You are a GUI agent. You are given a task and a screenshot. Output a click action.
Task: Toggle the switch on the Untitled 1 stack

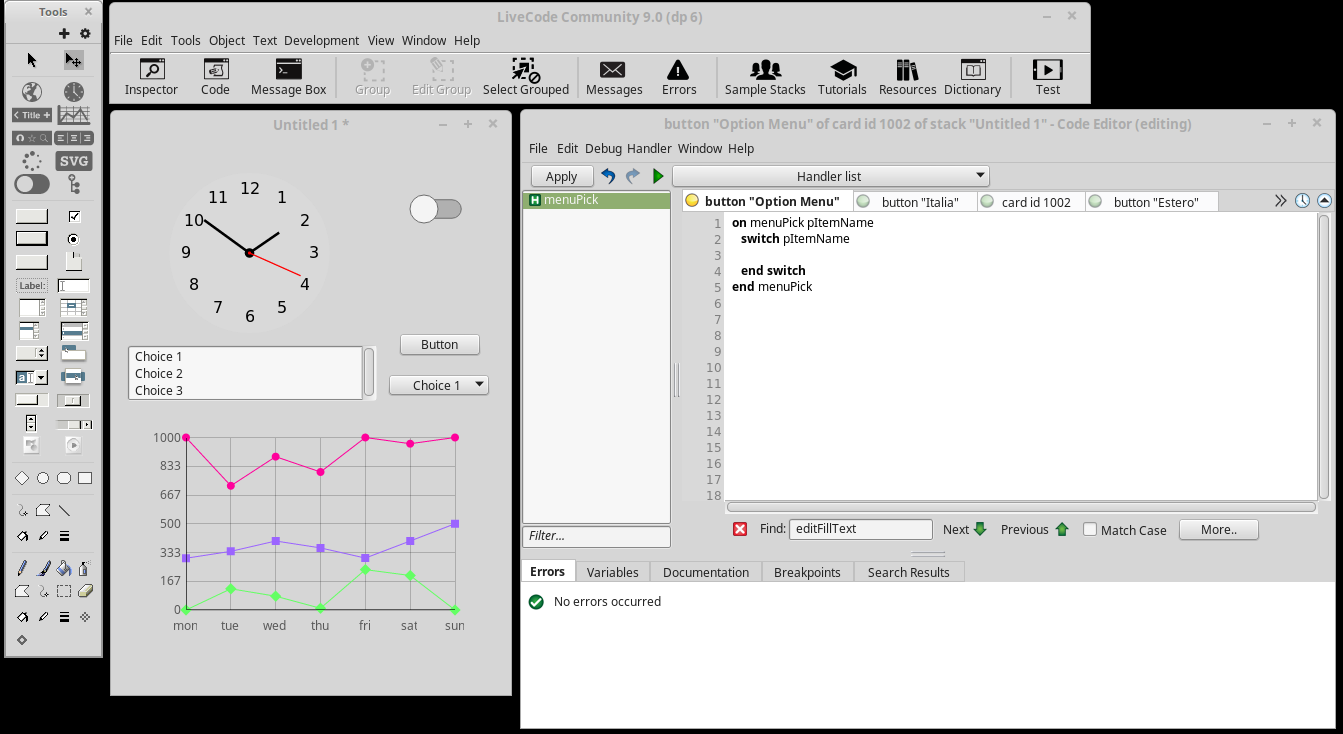click(x=436, y=209)
